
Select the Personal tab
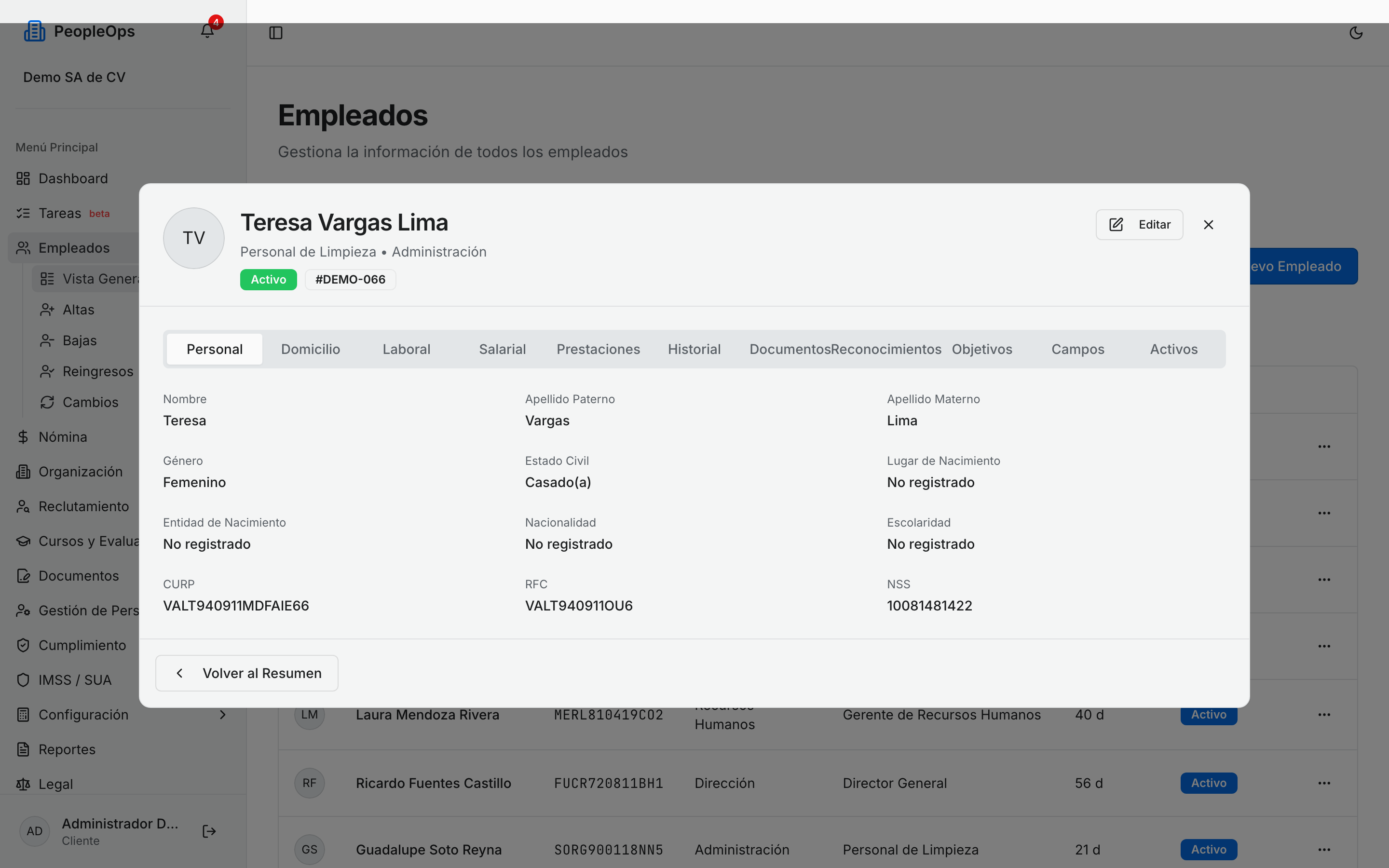(x=215, y=349)
